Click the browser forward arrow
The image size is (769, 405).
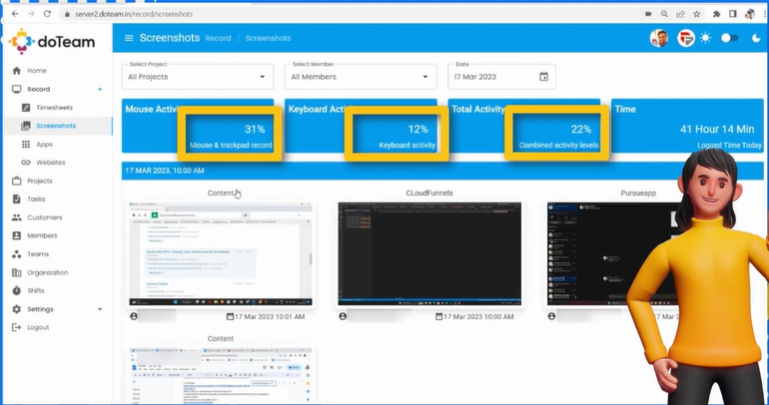[31, 14]
